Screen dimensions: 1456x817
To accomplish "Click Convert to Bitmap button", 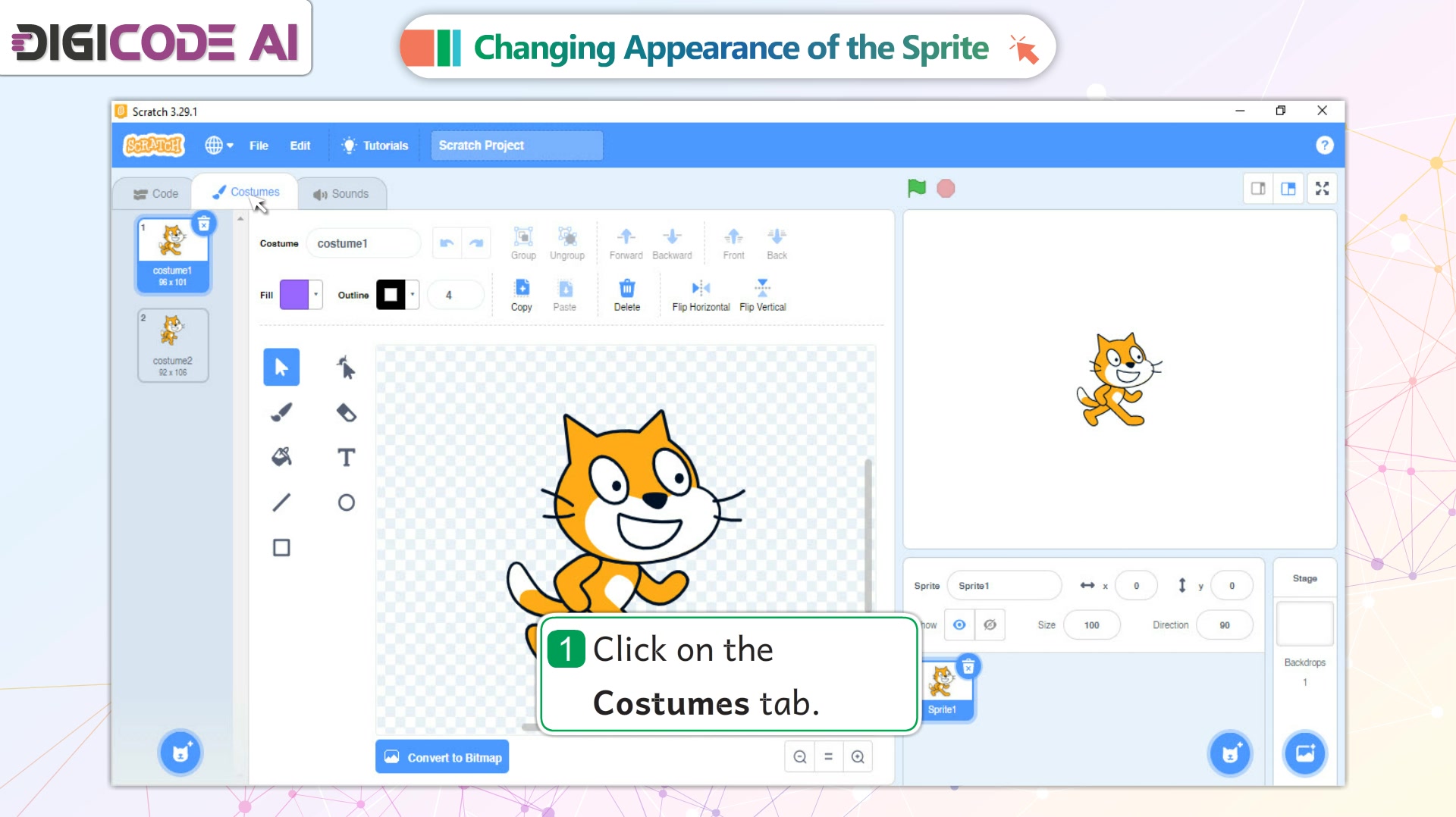I will click(x=442, y=757).
